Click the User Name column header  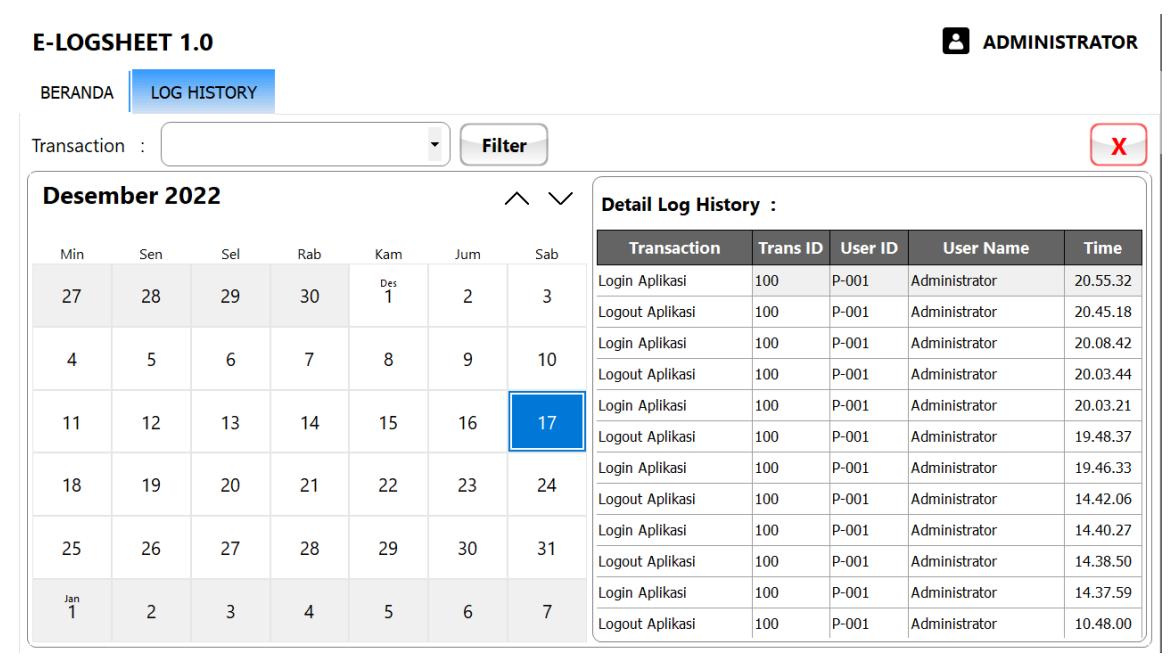[986, 247]
